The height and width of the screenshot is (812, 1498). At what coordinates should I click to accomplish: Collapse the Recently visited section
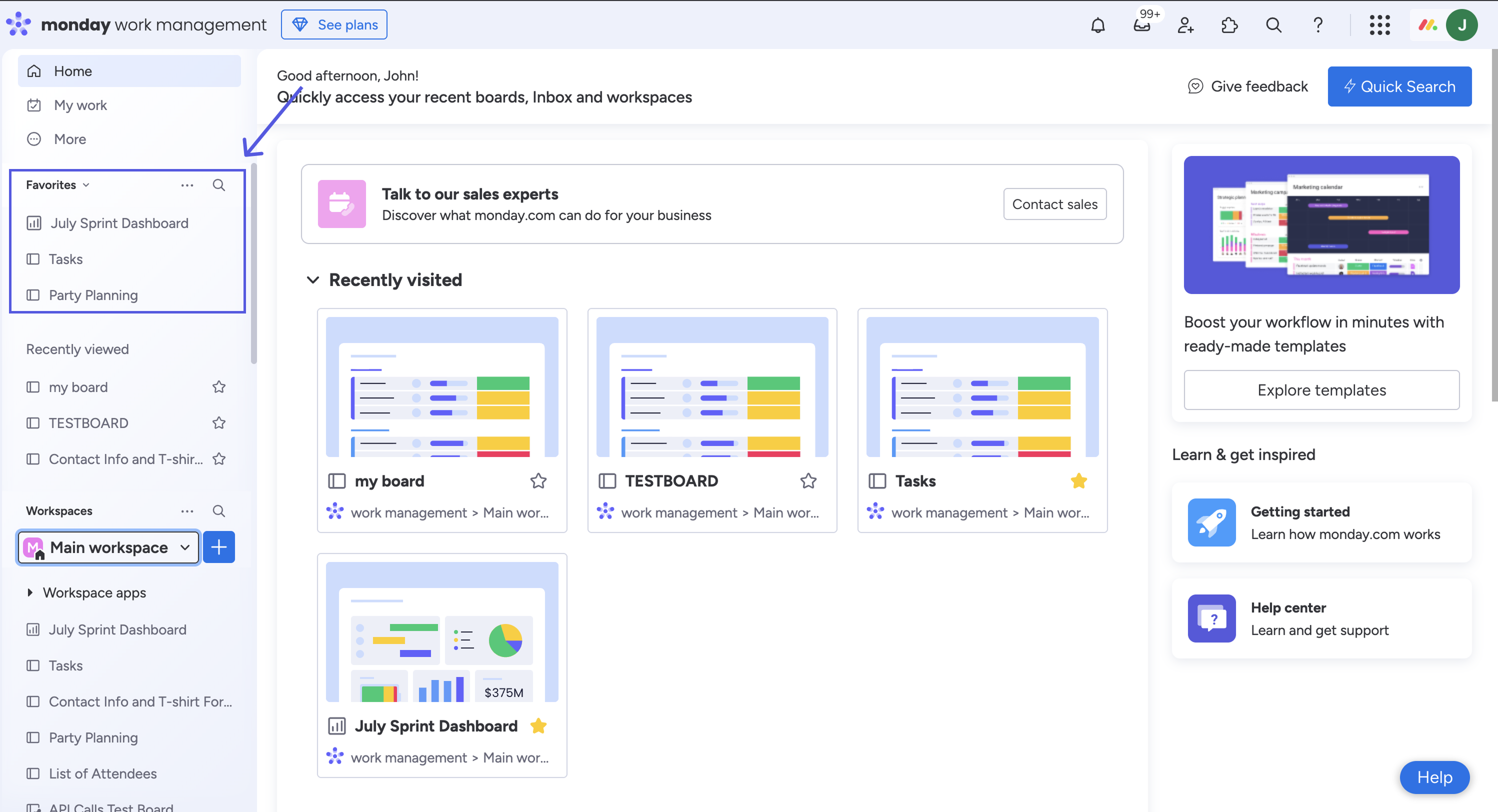(313, 280)
